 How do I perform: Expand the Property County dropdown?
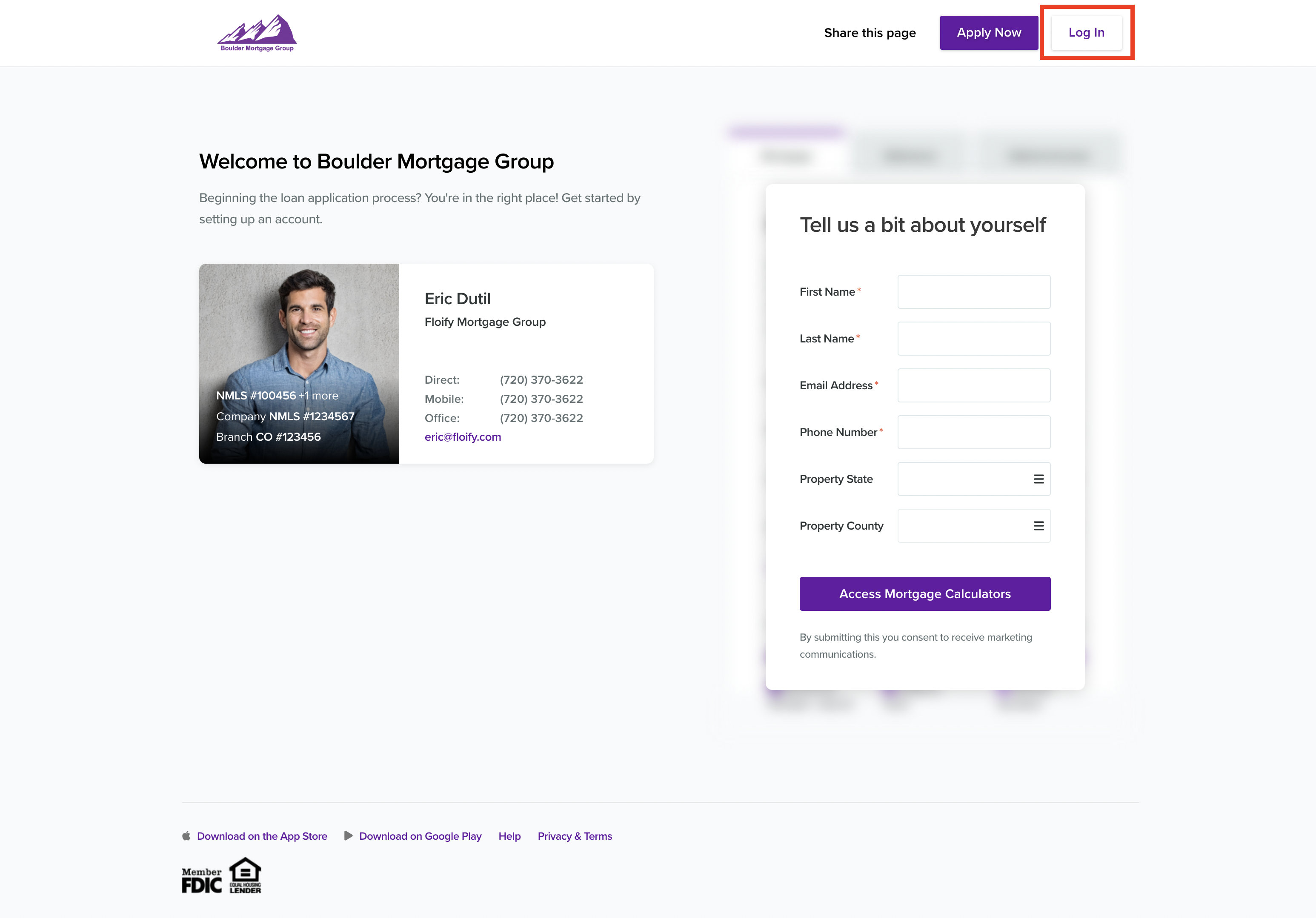974,526
